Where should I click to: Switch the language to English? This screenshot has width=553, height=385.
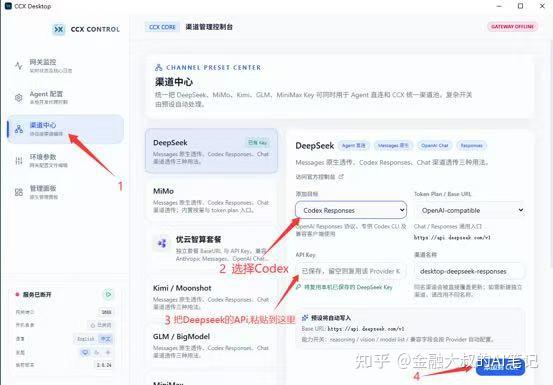86,339
